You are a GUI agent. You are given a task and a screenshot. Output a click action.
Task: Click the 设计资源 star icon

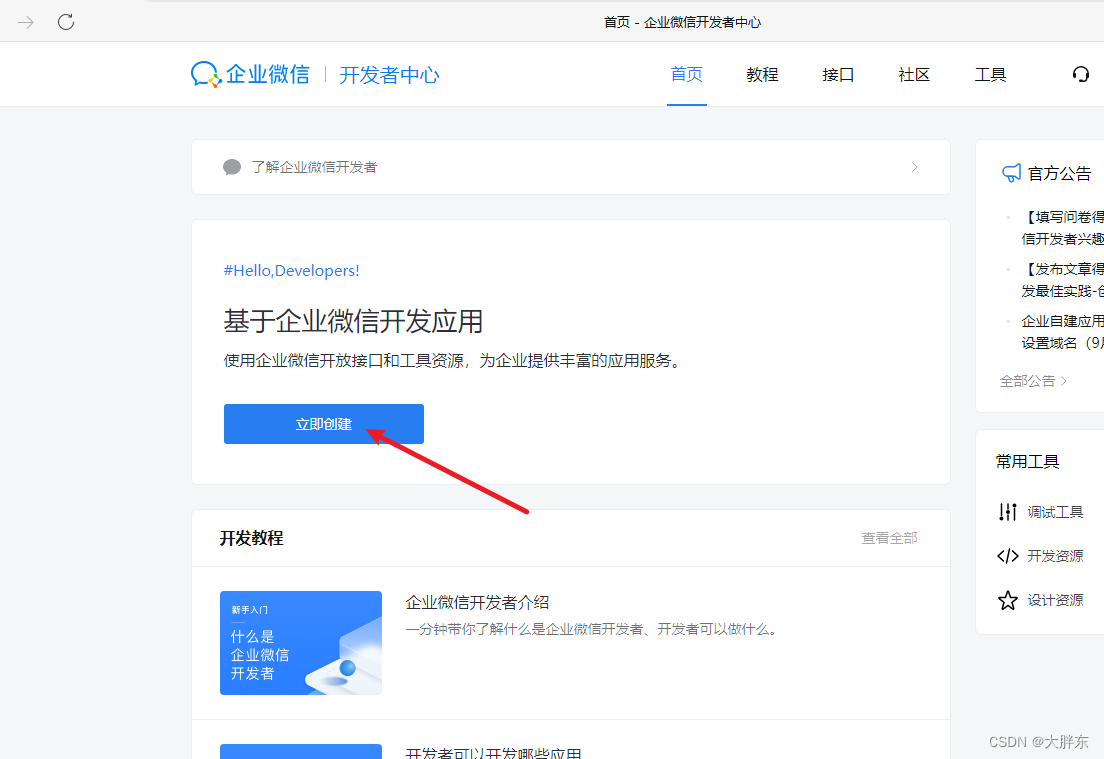click(x=1008, y=601)
